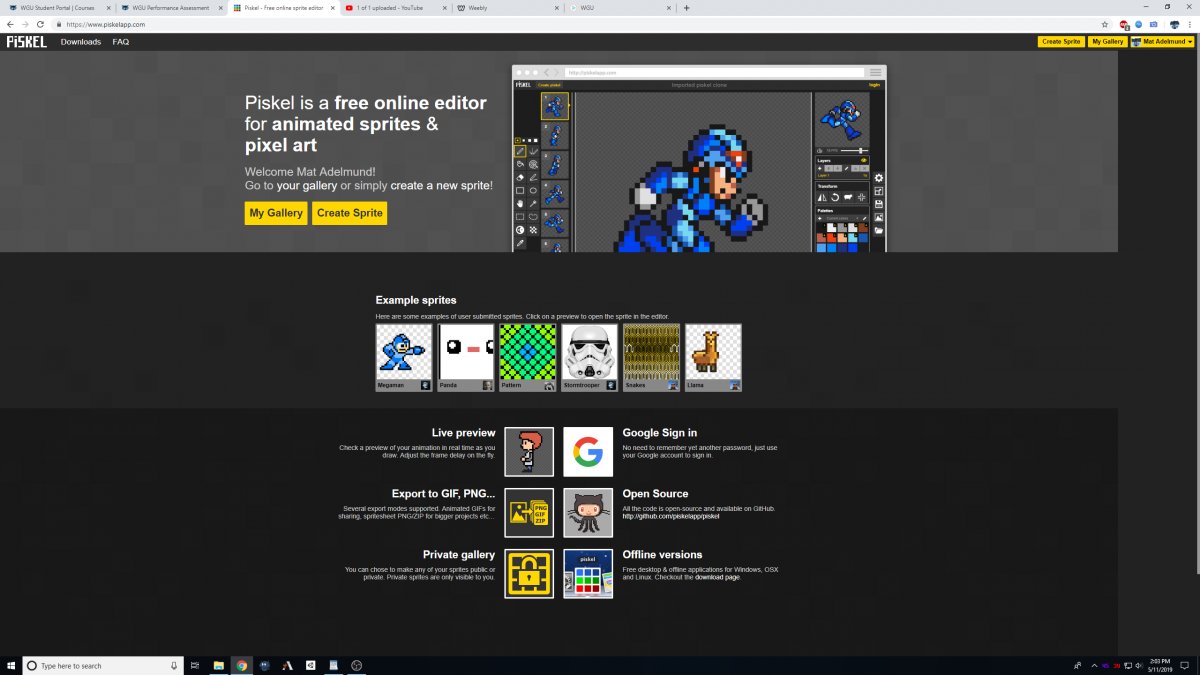Open the Downloads page from the header
This screenshot has width=1200, height=675.
click(x=81, y=42)
